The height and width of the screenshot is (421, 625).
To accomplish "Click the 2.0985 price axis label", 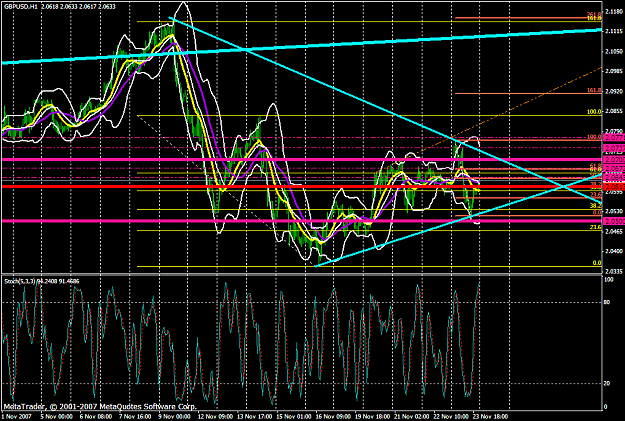I will [614, 71].
